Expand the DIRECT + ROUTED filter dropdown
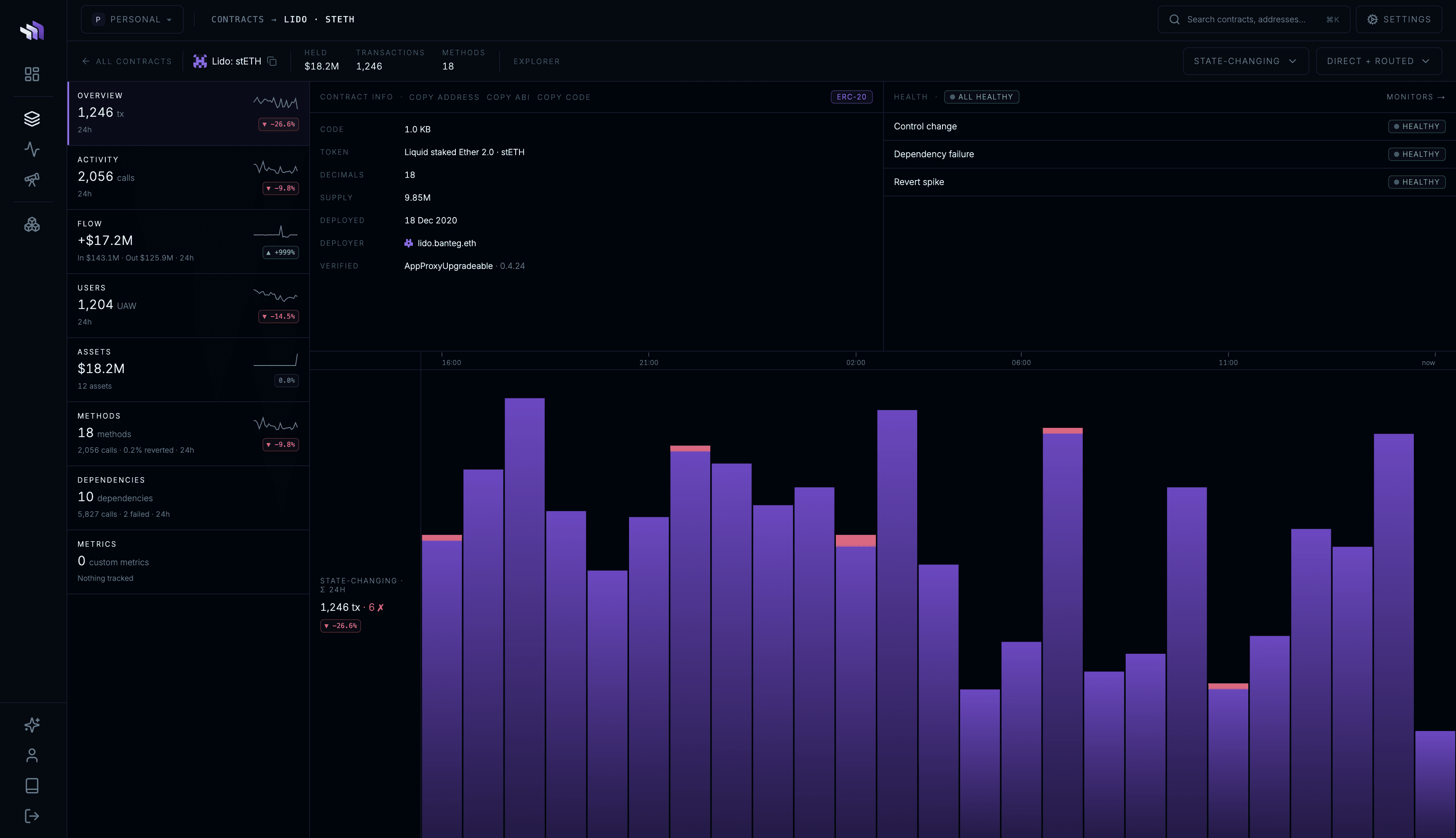The height and width of the screenshot is (838, 1456). (x=1379, y=61)
